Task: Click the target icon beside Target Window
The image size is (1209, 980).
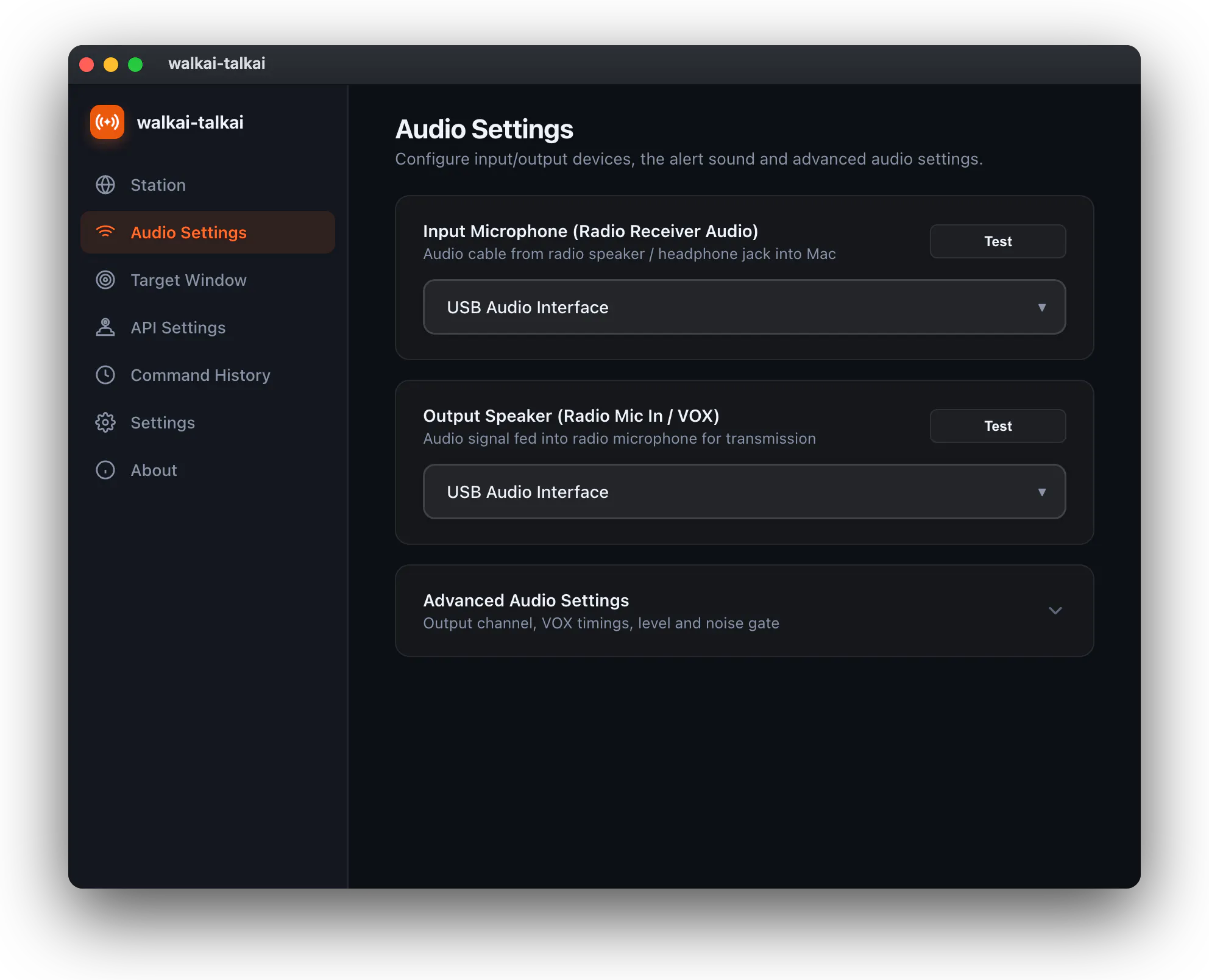Action: click(105, 280)
